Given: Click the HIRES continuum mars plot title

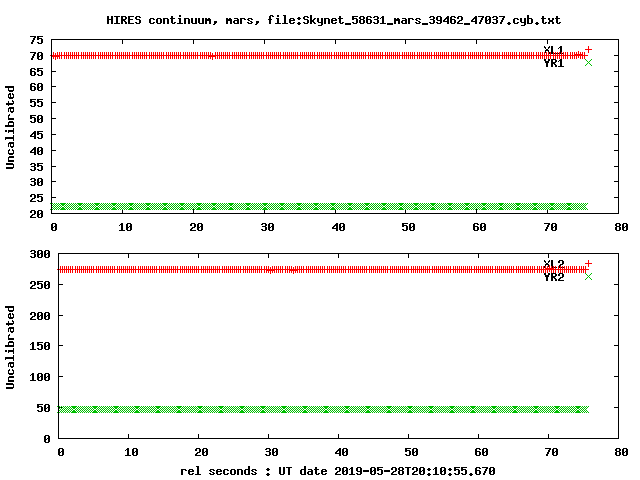Looking at the screenshot, I should (x=333, y=20).
